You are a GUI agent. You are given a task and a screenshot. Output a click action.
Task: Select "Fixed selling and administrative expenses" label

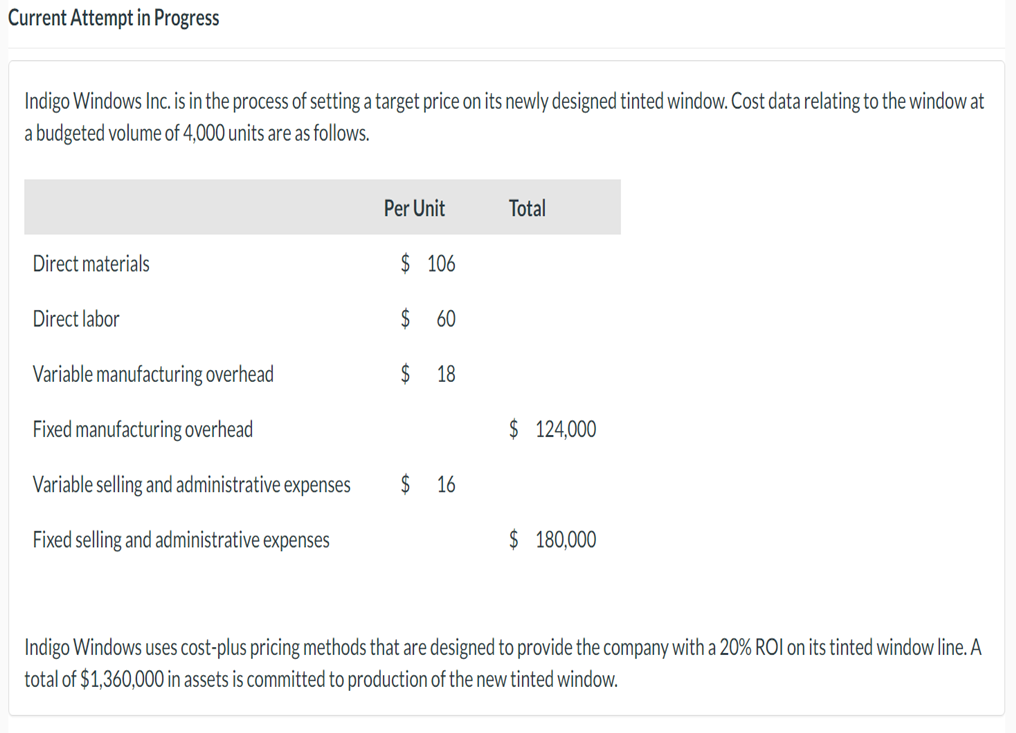coord(181,540)
